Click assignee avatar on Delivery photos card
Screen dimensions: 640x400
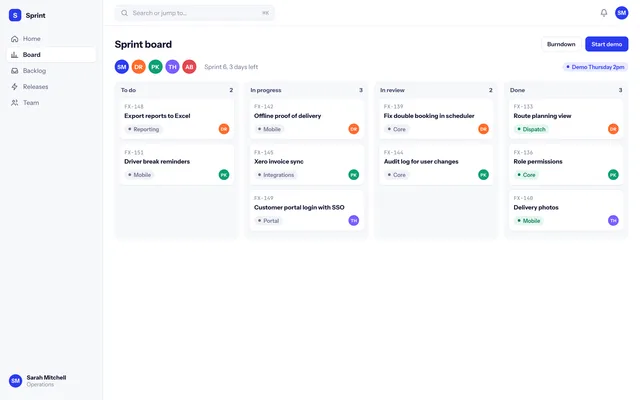pos(613,220)
